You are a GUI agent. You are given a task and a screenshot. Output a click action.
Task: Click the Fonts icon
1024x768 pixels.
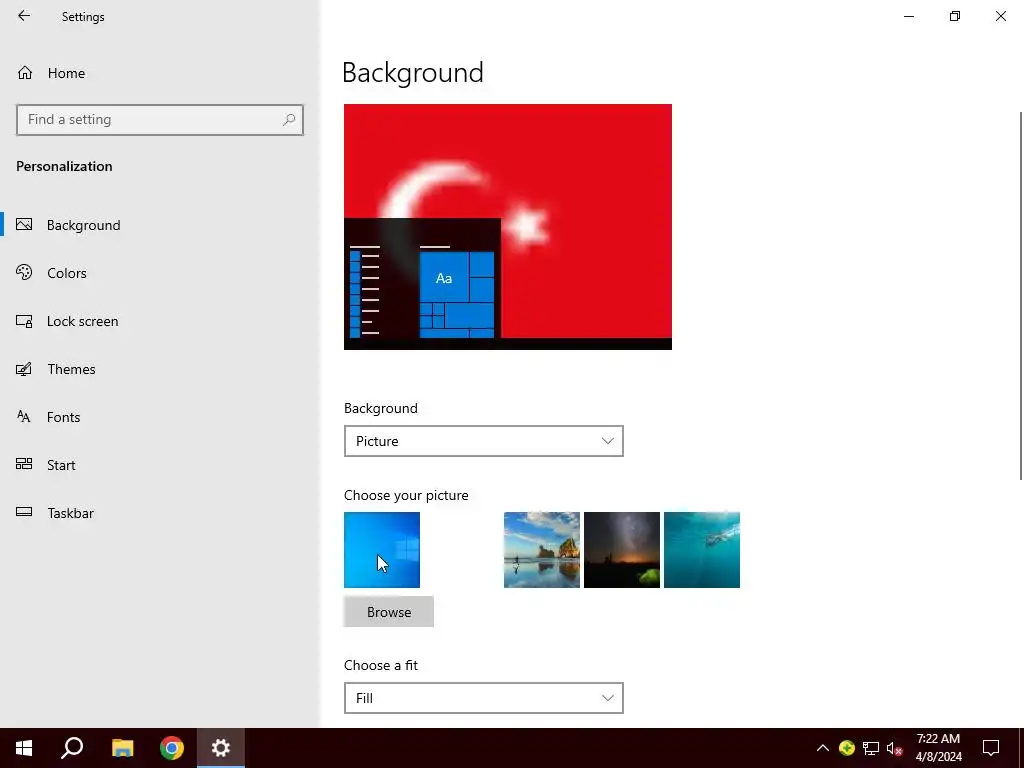[24, 417]
